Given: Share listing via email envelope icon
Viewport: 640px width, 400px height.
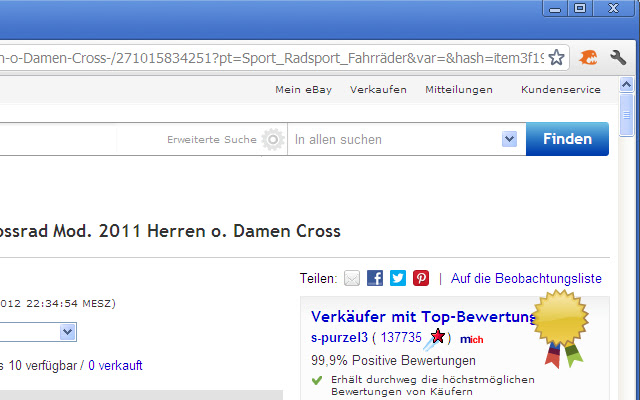Looking at the screenshot, I should pyautogui.click(x=352, y=278).
